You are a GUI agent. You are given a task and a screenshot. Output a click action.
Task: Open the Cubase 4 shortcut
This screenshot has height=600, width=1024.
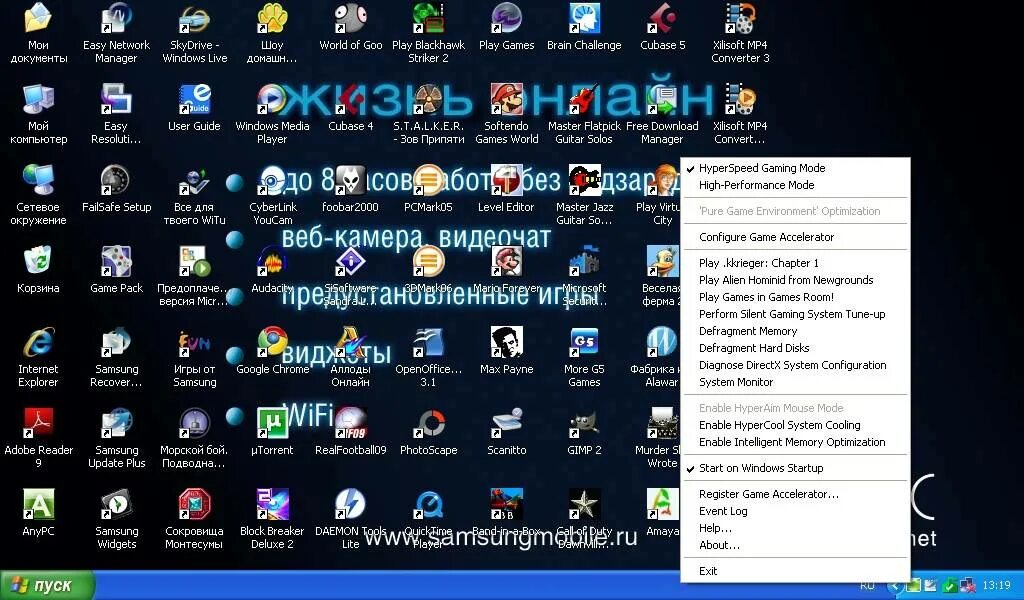[x=351, y=100]
